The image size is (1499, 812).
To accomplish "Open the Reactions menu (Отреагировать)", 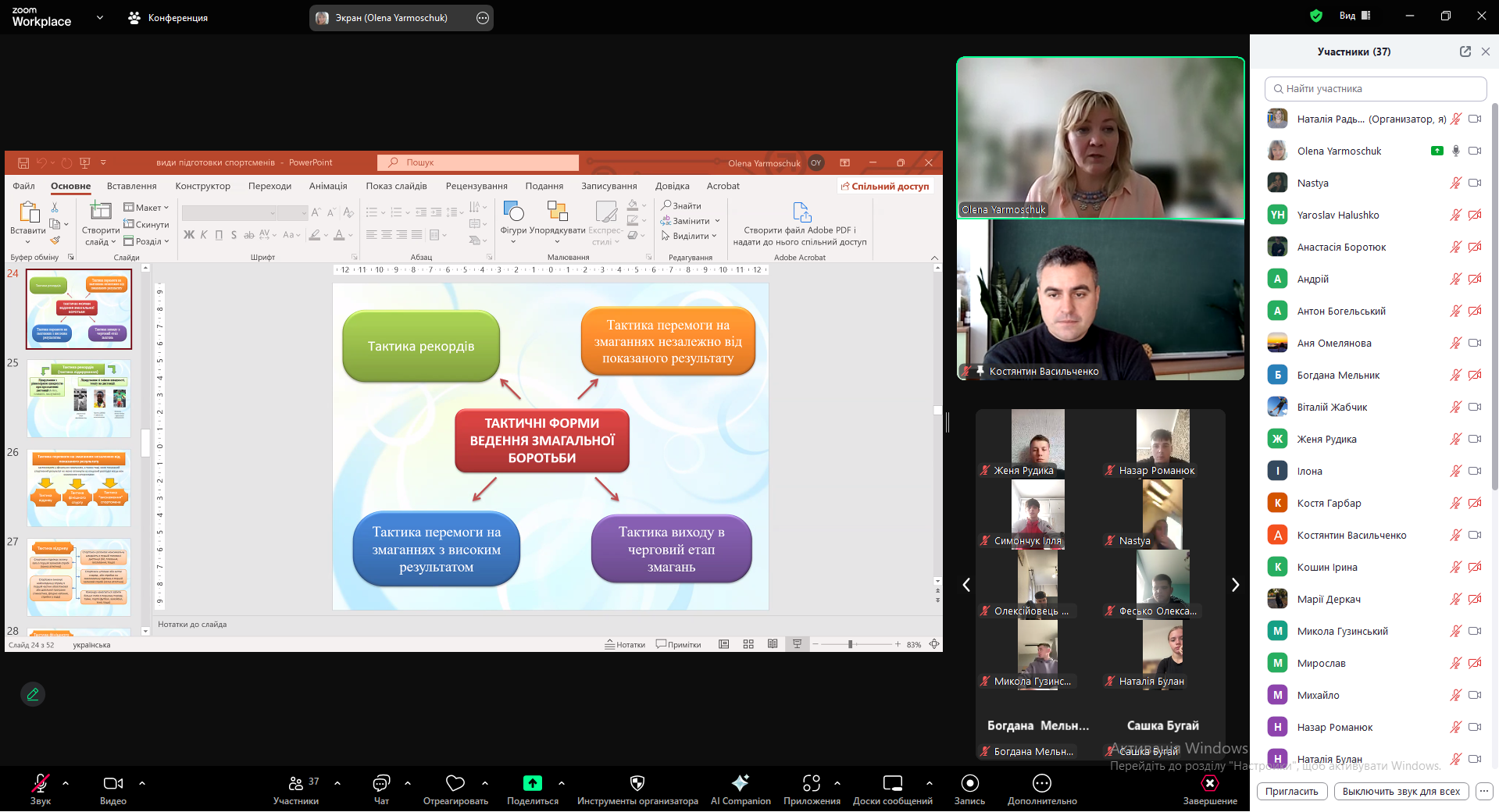I will pos(455,783).
